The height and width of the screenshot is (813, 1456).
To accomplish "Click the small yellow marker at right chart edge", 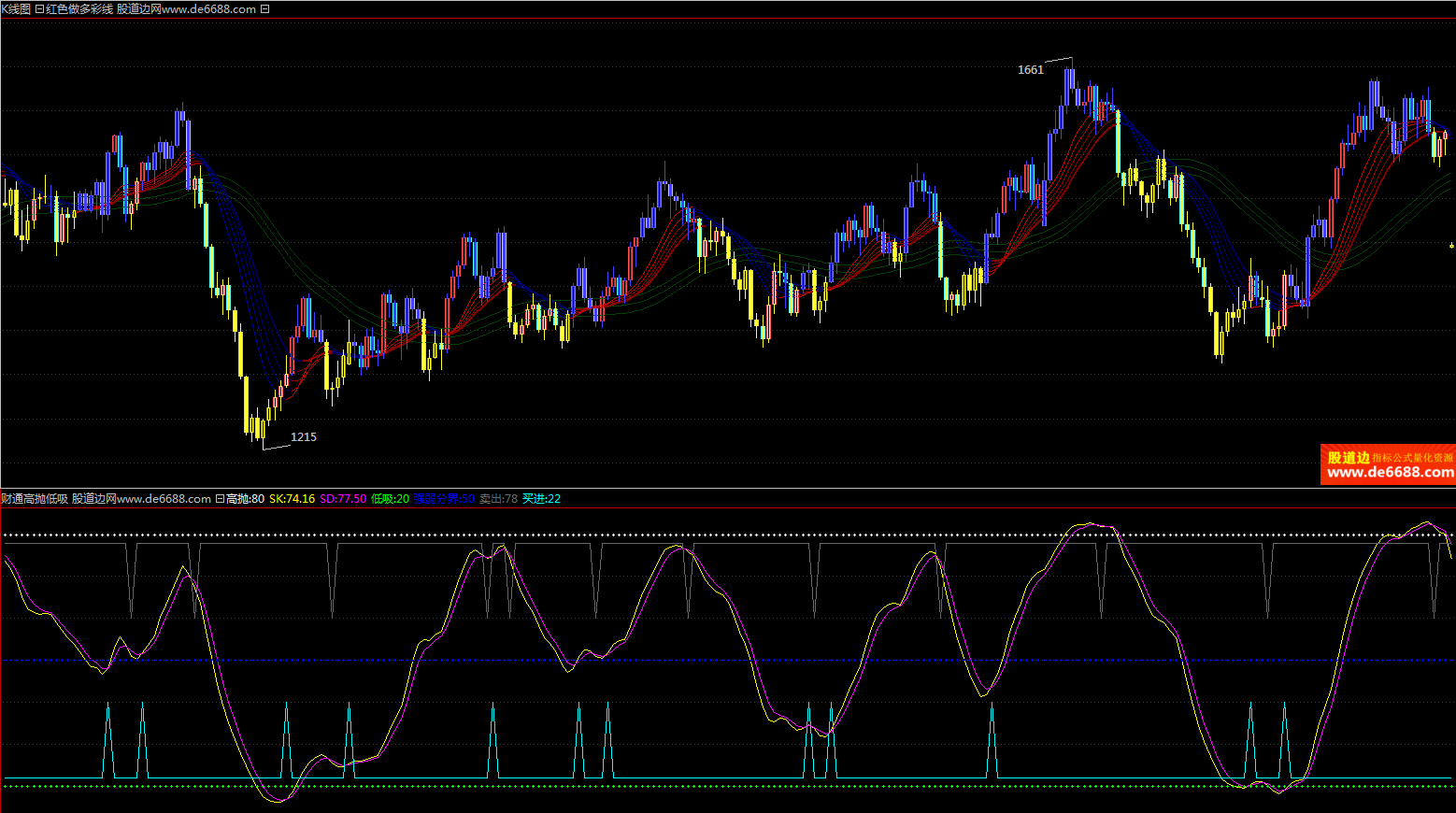I will click(1451, 246).
